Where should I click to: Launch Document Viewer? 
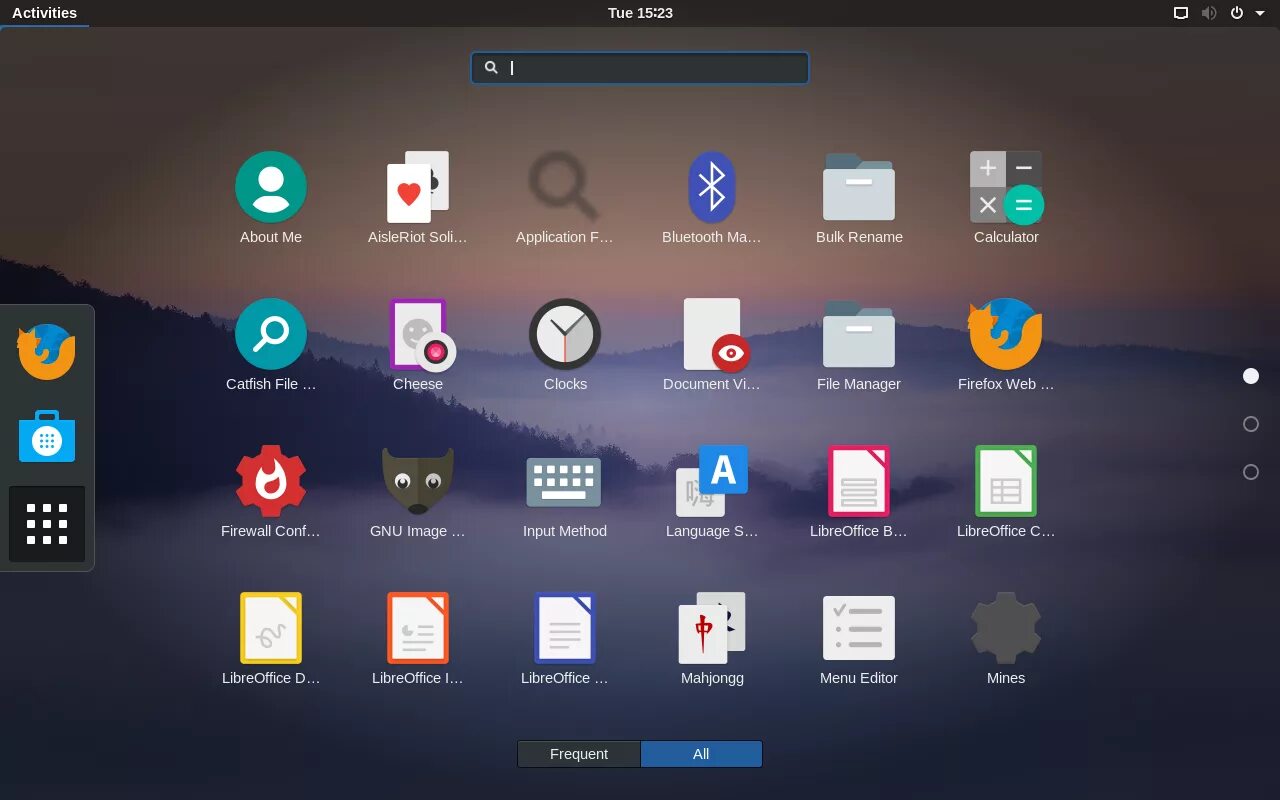click(712, 345)
